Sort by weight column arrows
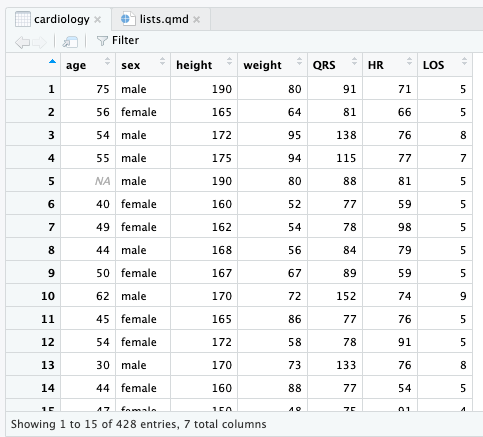Viewport: 483px width, 437px height. click(x=299, y=61)
